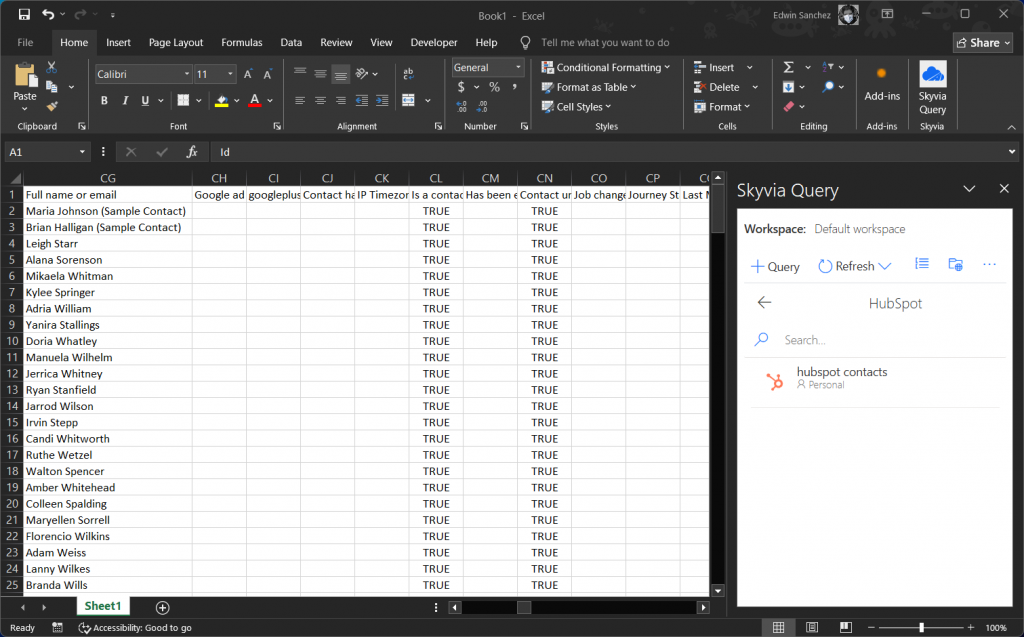Apply the red Font Color
Image resolution: width=1024 pixels, height=637 pixels.
(x=255, y=101)
